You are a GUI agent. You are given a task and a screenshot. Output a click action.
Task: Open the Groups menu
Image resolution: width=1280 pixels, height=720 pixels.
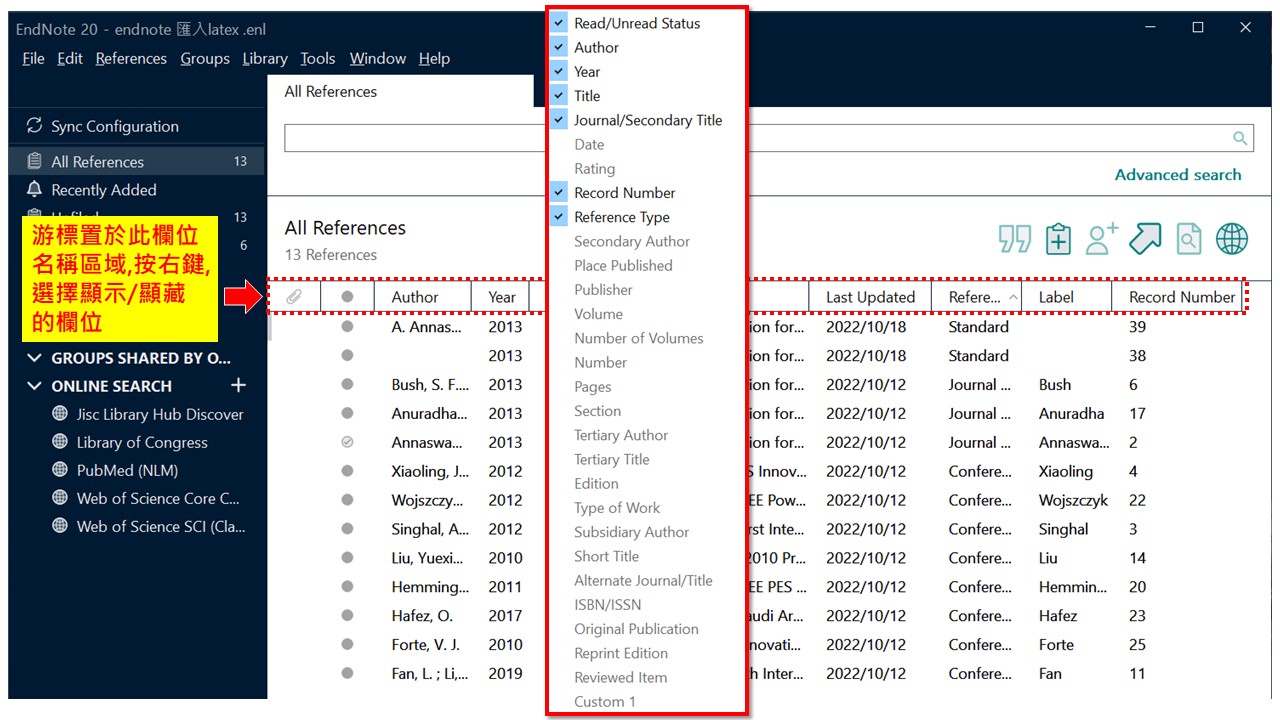click(x=205, y=58)
